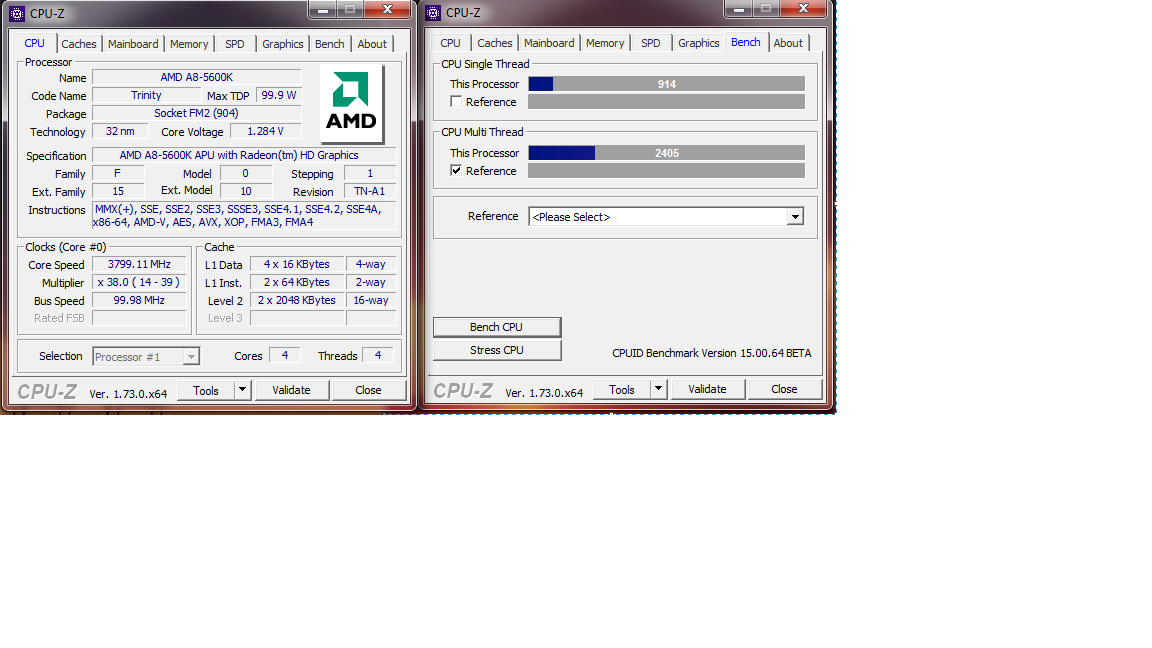Viewport: 1152px width, 648px height.
Task: Uncheck the Multi Thread Reference checkbox
Action: [x=456, y=170]
